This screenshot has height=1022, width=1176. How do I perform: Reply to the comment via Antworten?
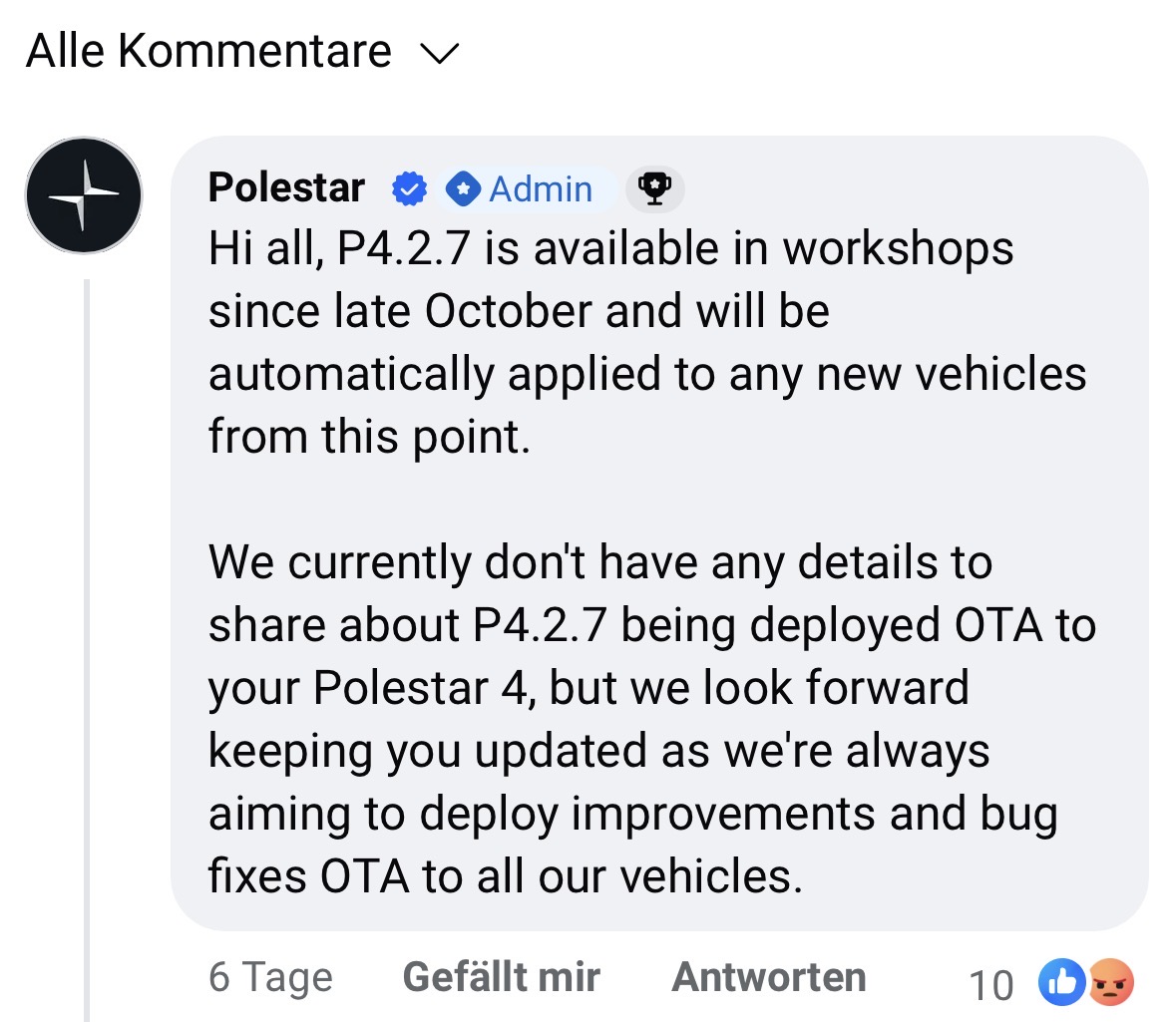(769, 977)
